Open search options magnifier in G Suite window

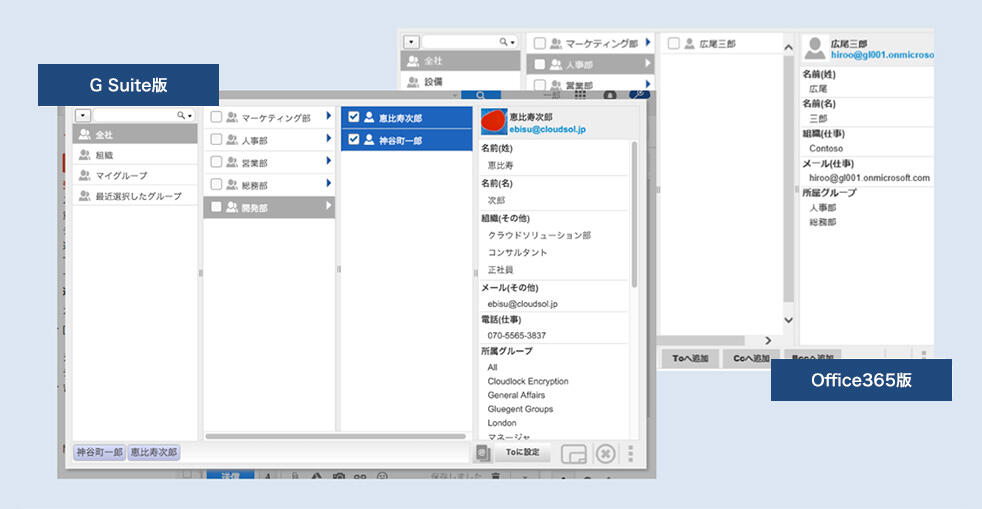tap(184, 116)
